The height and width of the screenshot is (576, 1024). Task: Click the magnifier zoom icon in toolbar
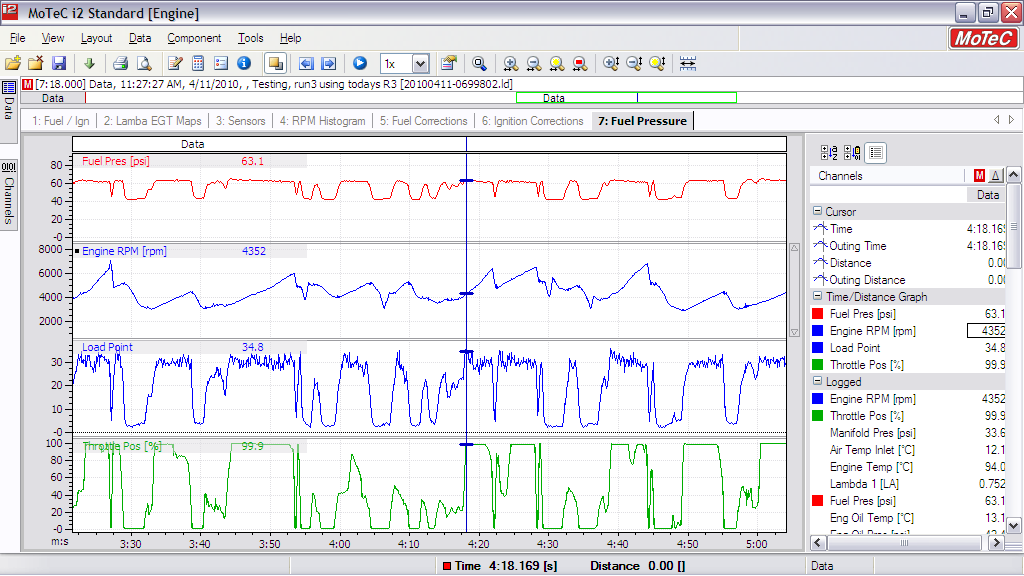point(479,63)
